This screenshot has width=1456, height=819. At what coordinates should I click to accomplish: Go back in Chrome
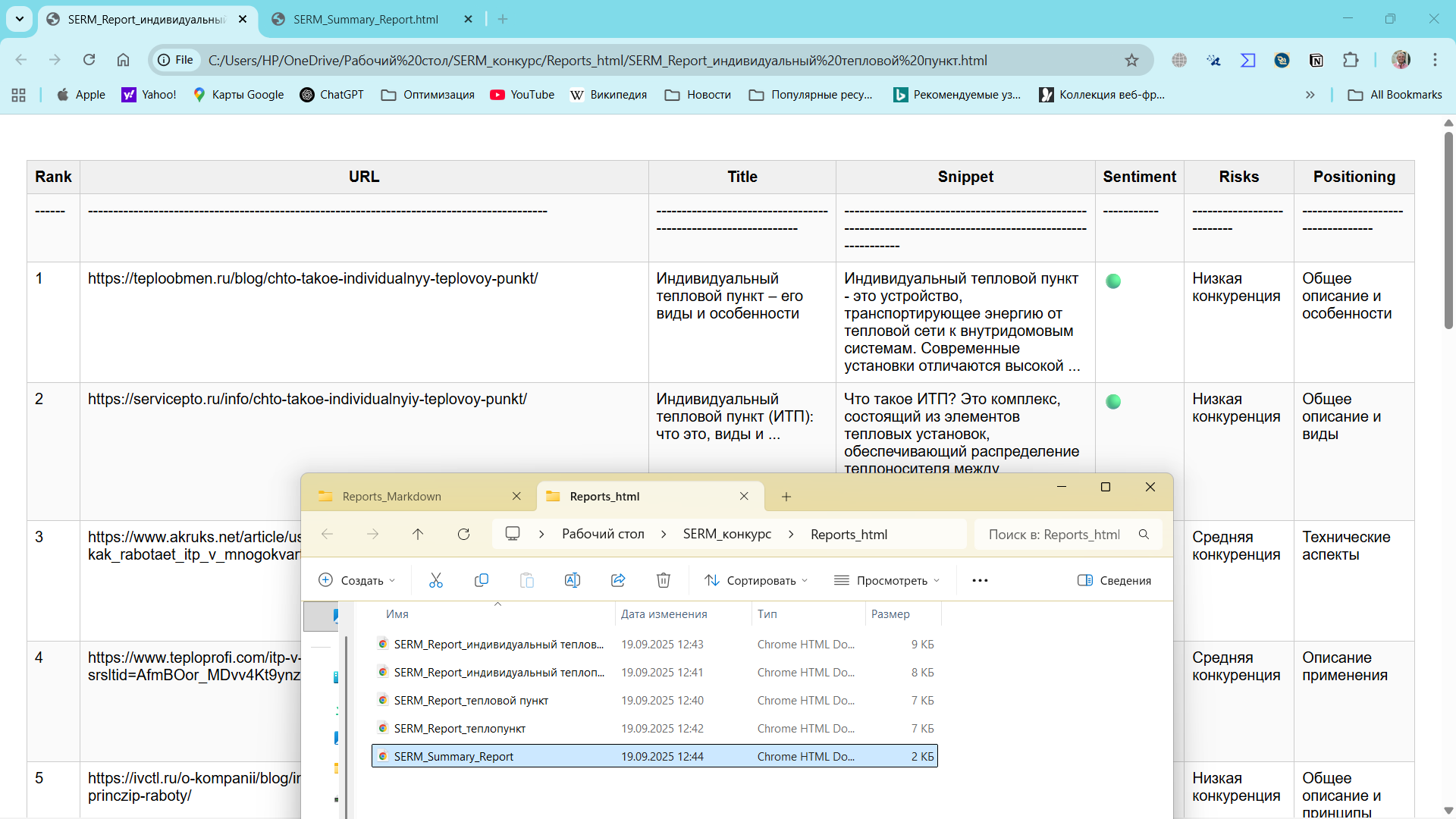click(x=21, y=60)
